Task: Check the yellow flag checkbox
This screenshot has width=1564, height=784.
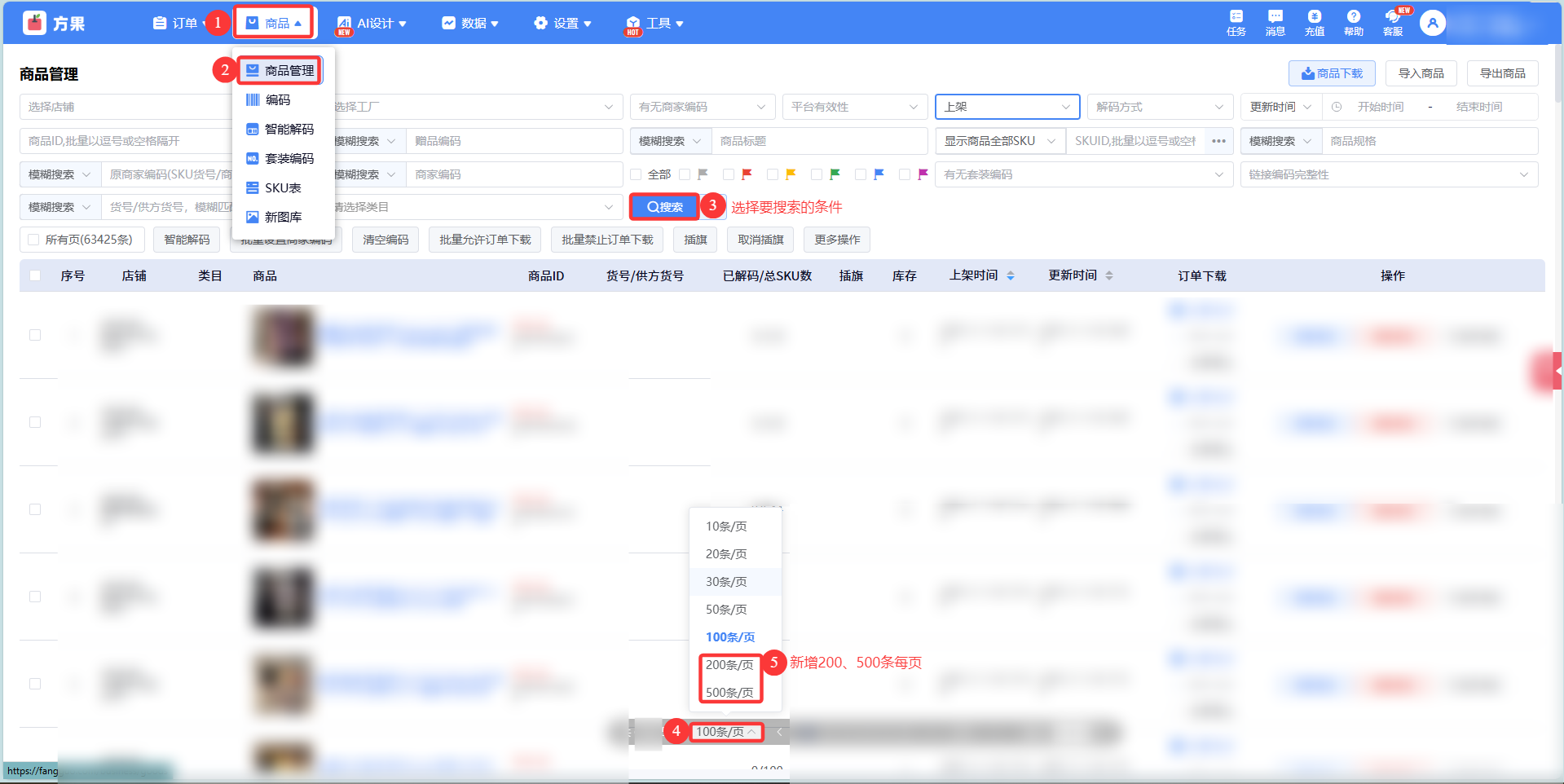Action: [773, 174]
